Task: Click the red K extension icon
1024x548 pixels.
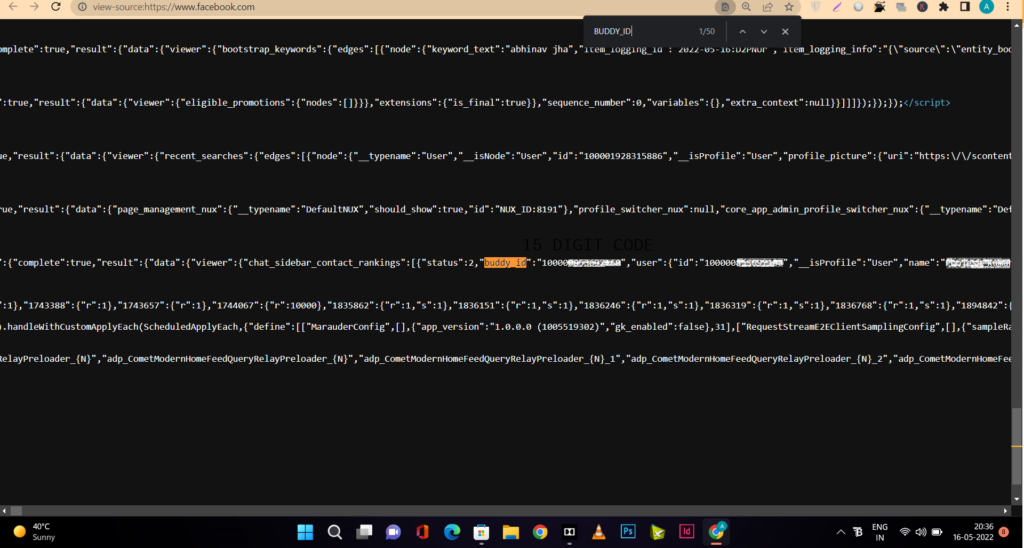Action: pyautogui.click(x=922, y=7)
